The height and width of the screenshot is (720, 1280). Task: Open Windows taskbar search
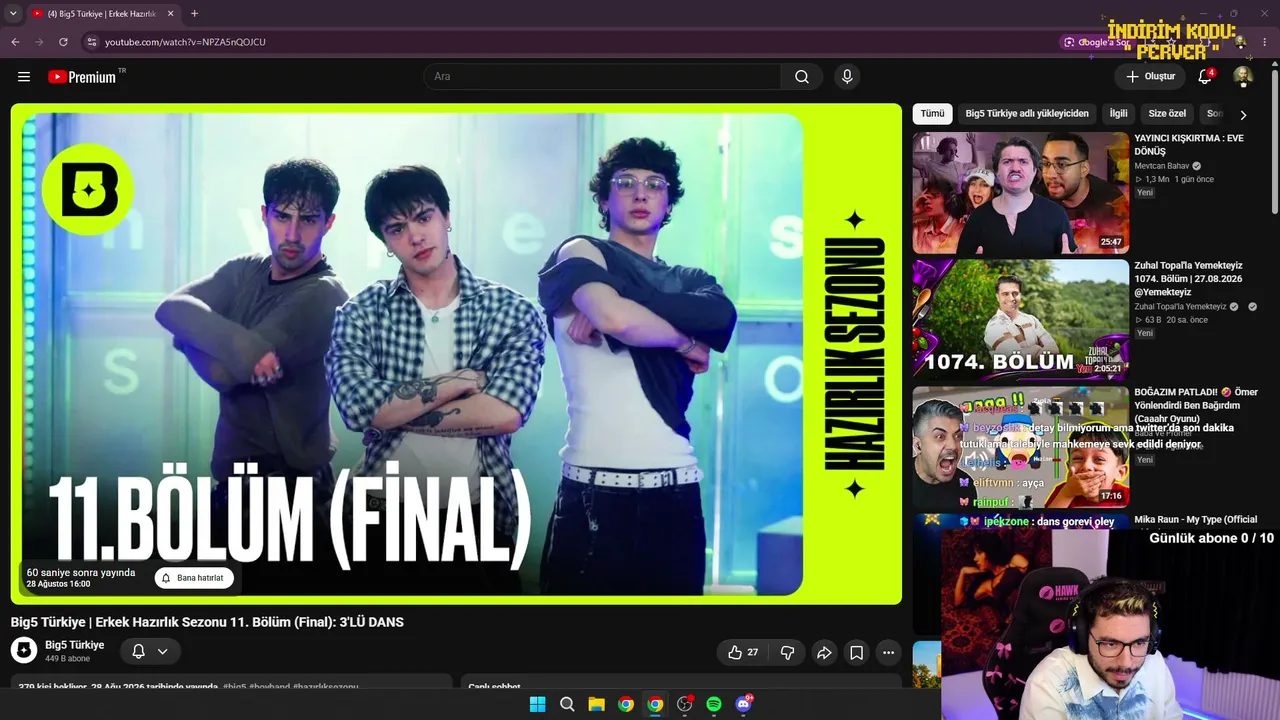point(567,704)
